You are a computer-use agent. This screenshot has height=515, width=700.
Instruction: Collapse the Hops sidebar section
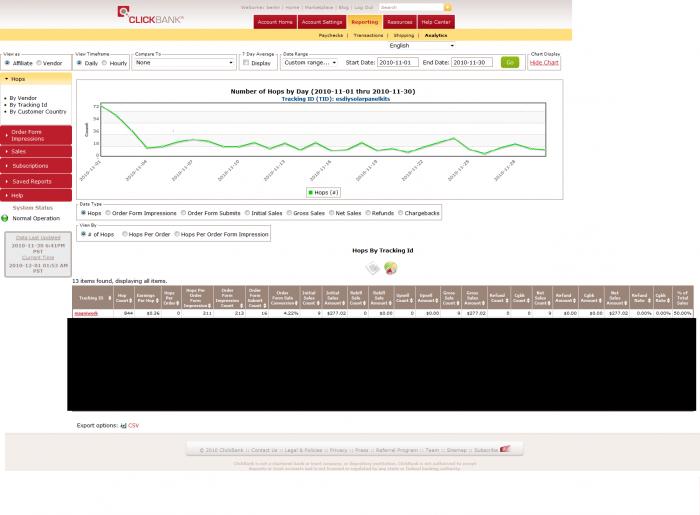tap(36, 79)
